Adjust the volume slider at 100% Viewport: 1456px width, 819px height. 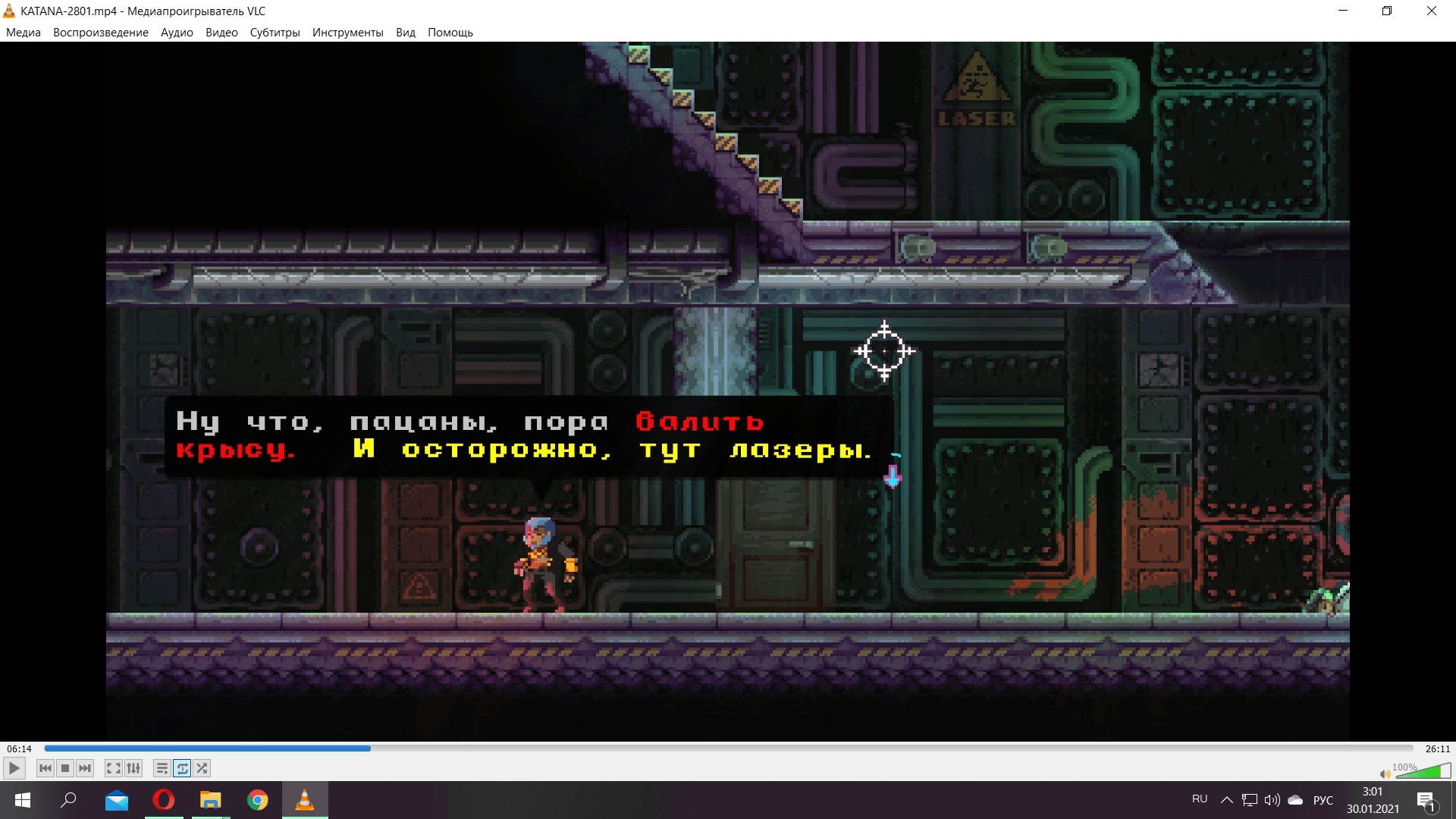[1423, 770]
